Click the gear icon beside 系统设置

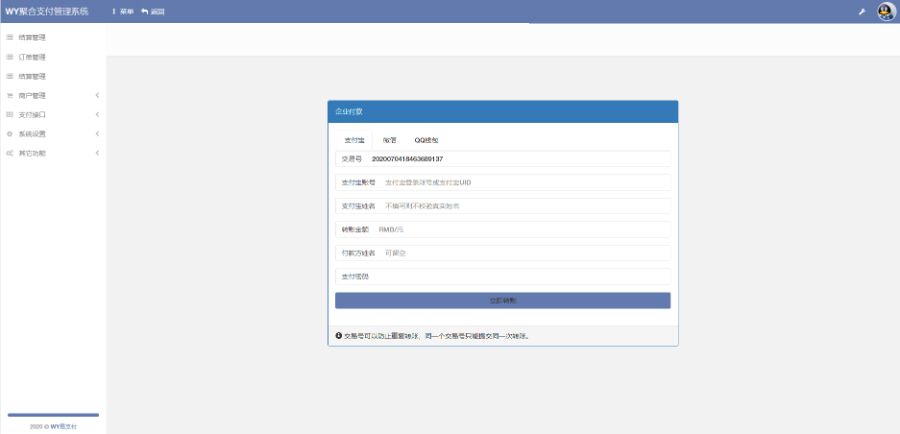9,134
